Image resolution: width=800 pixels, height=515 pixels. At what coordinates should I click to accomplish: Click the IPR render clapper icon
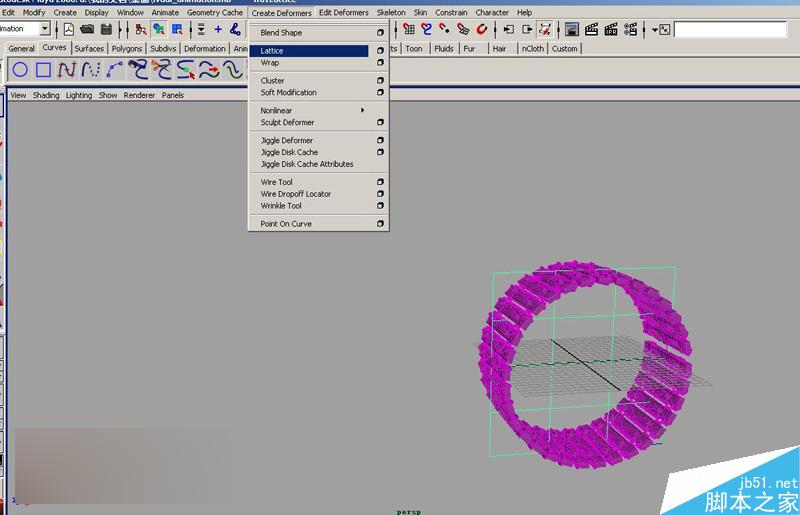[x=611, y=30]
